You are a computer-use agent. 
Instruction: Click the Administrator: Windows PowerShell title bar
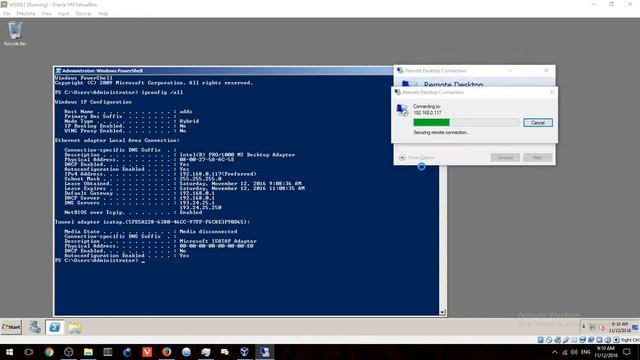[x=224, y=71]
